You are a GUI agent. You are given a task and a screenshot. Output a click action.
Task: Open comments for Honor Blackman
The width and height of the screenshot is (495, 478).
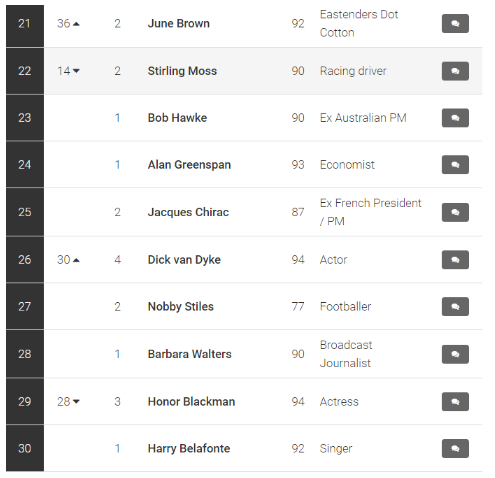[455, 402]
